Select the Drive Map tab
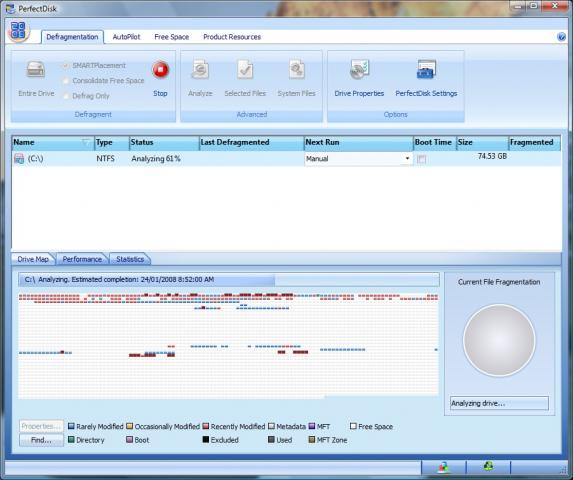The width and height of the screenshot is (573, 480). 33,259
